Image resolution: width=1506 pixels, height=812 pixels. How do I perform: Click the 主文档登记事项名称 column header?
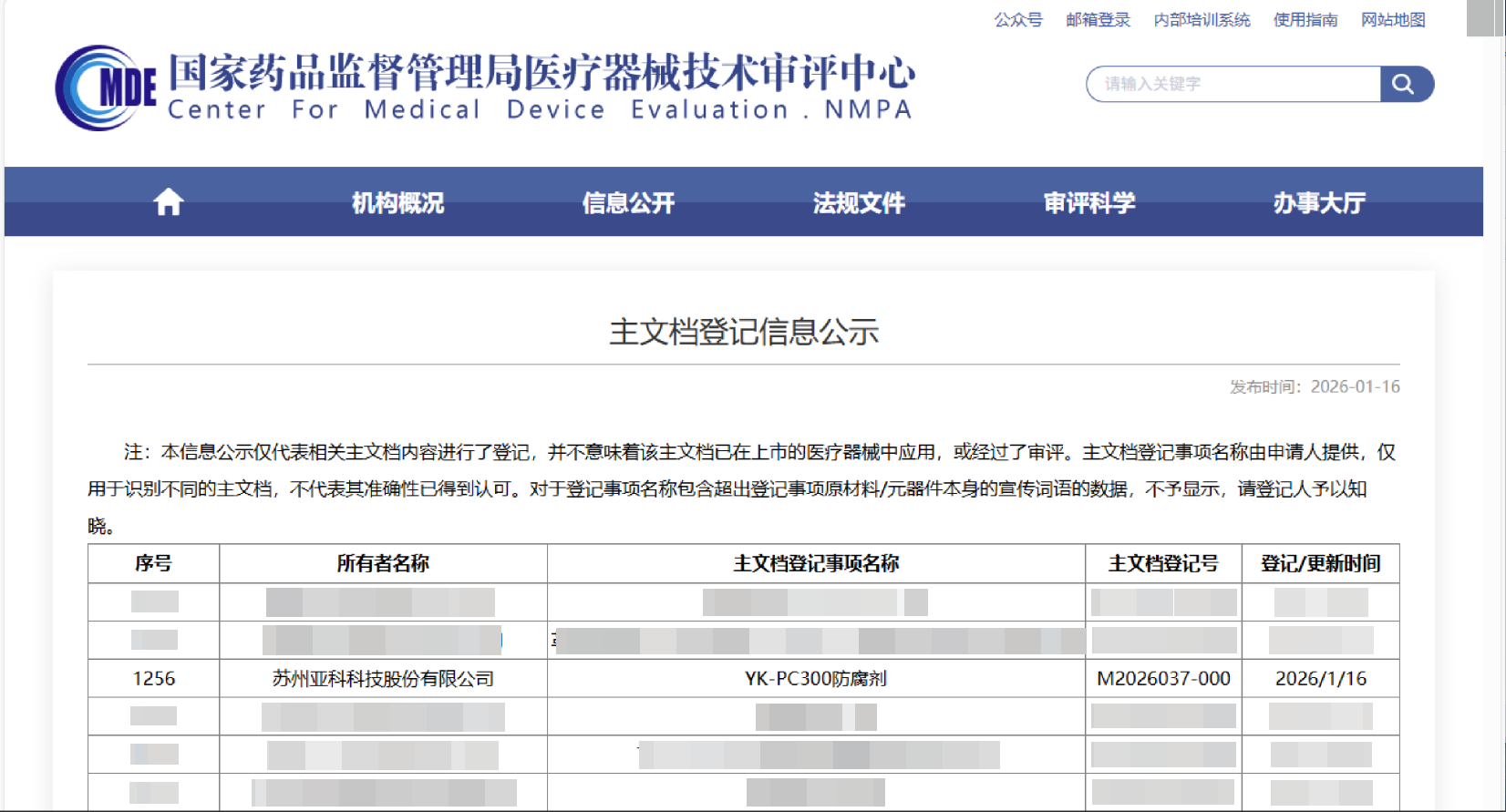[816, 564]
